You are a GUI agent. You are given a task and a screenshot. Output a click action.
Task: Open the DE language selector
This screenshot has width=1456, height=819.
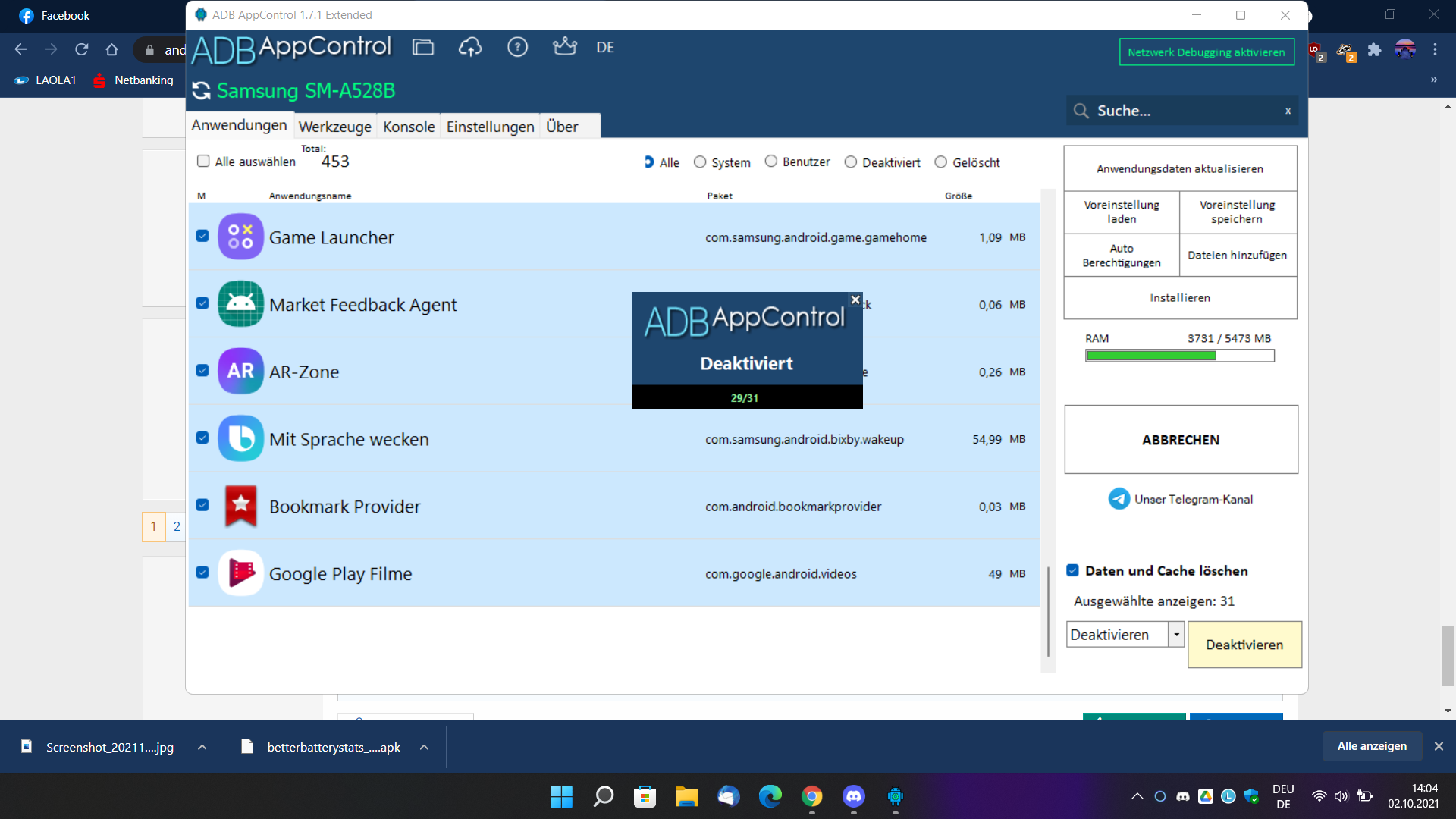click(x=605, y=47)
